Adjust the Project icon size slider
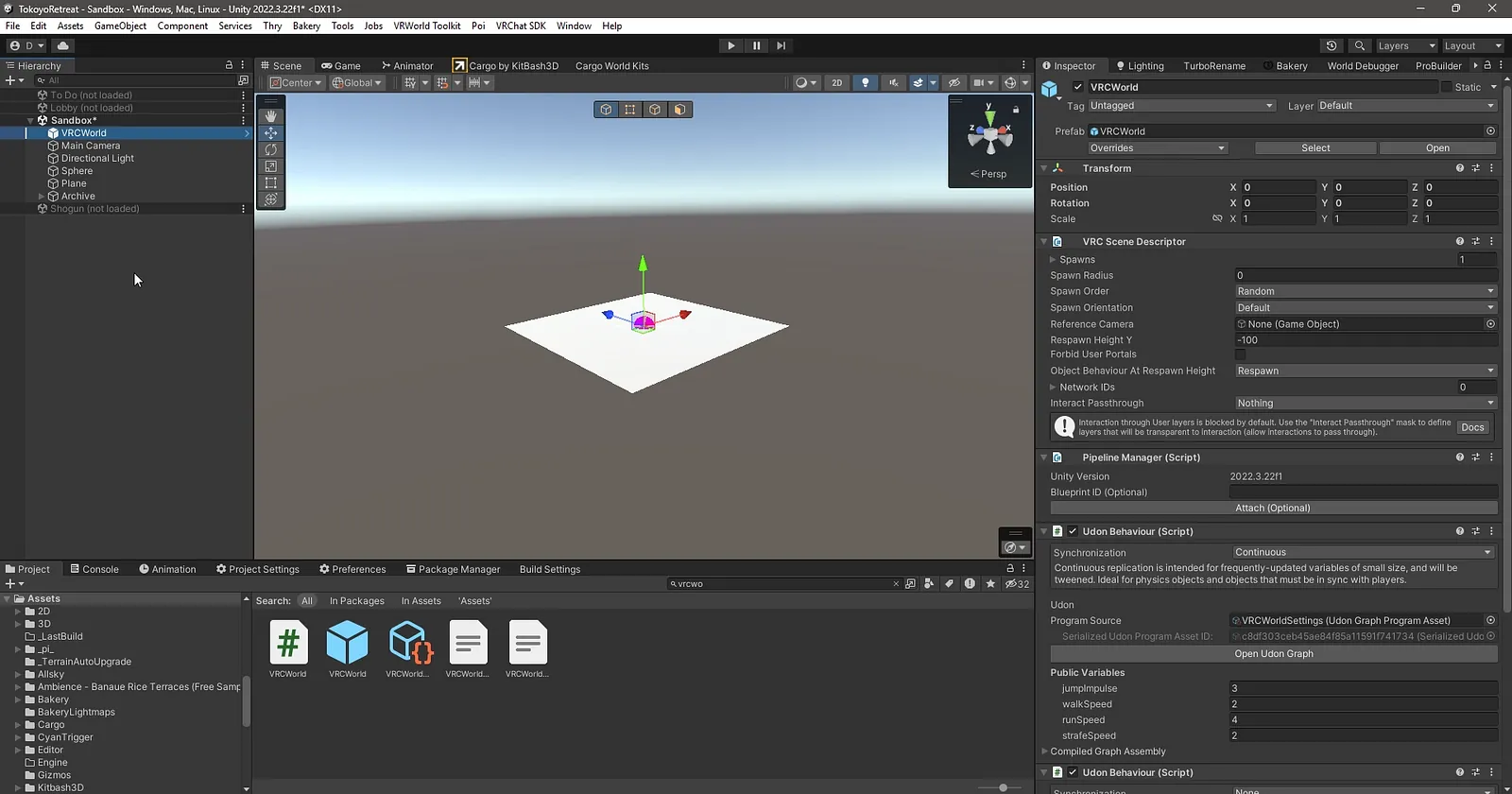 [1002, 787]
